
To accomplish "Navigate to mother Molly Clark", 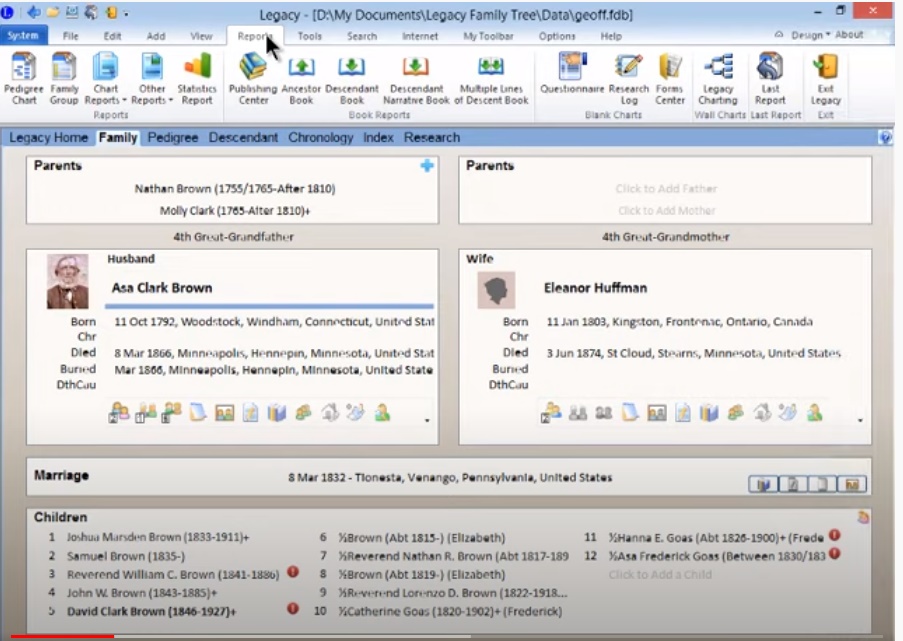I will pyautogui.click(x=235, y=211).
